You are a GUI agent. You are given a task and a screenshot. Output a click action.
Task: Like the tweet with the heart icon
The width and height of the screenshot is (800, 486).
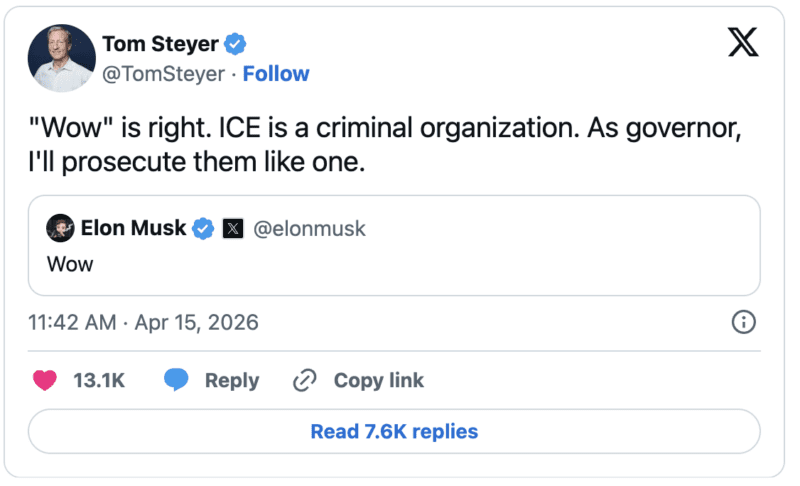pos(45,380)
